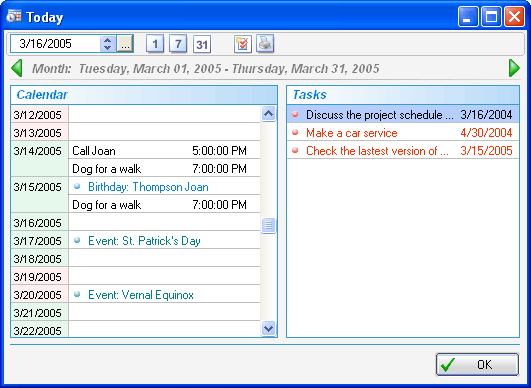Select calendar date cell 3/21/2005
This screenshot has width=531, height=388.
(40, 312)
